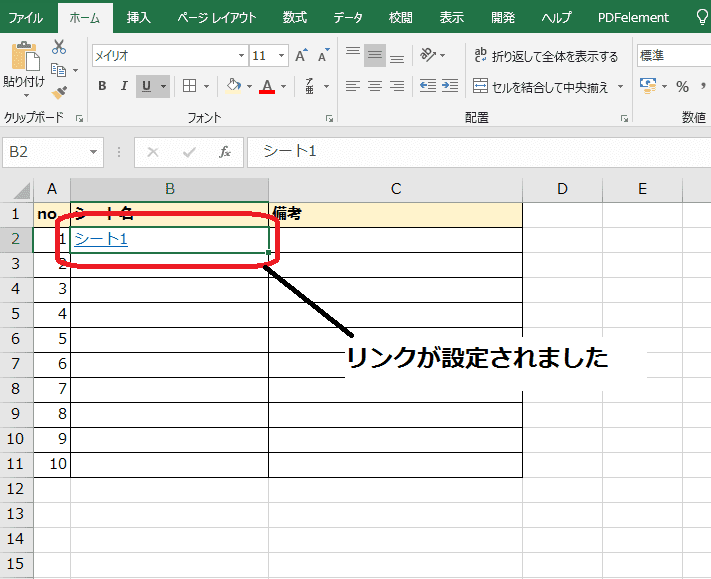This screenshot has height=579, width=711.
Task: Open the ファイル tab
Action: click(x=25, y=18)
